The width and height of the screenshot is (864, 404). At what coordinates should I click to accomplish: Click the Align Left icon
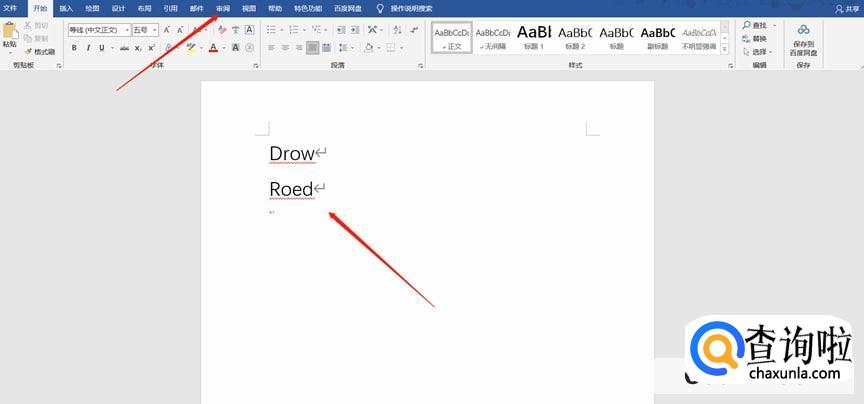coord(272,48)
